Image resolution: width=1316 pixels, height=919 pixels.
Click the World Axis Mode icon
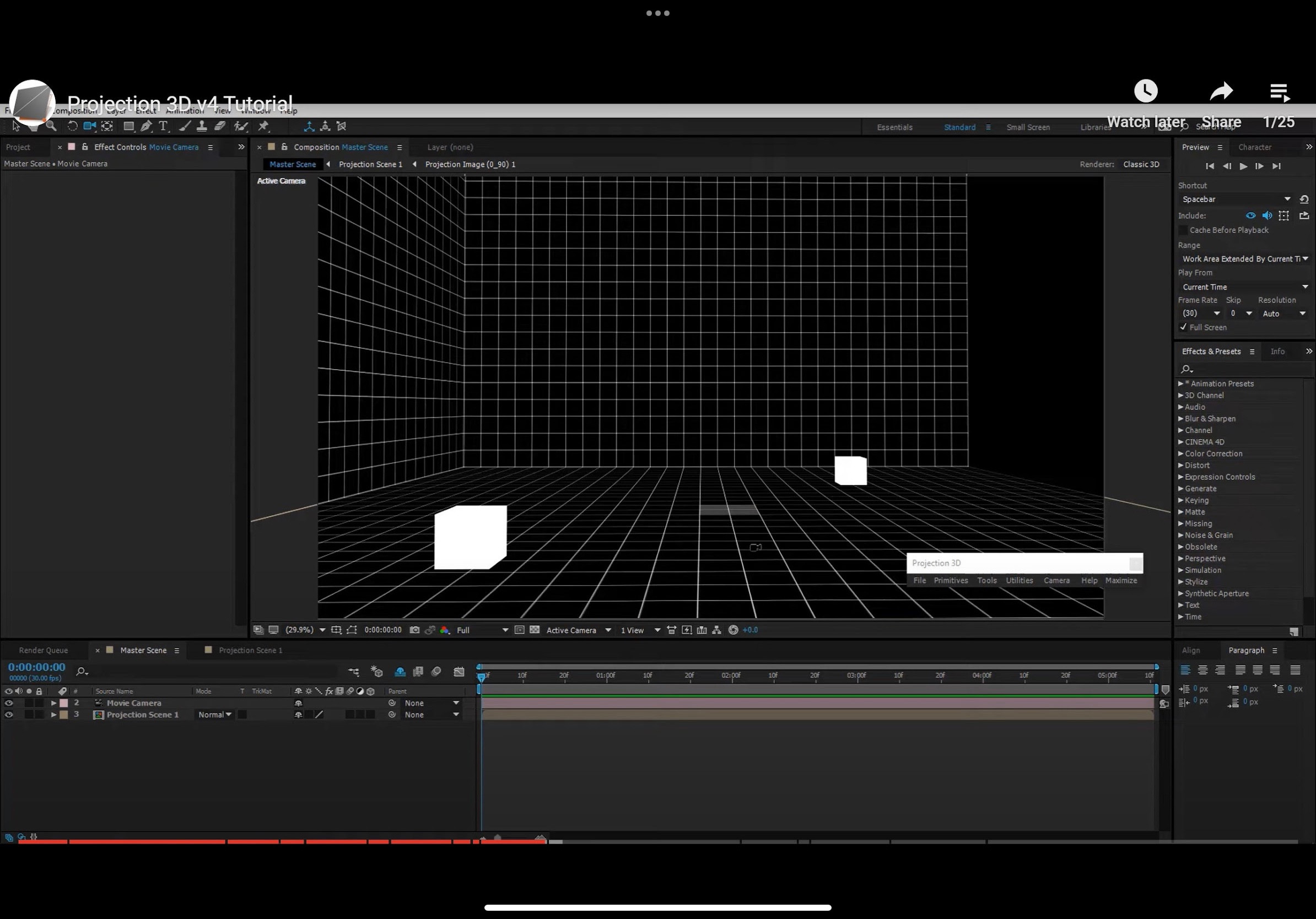coord(325,126)
